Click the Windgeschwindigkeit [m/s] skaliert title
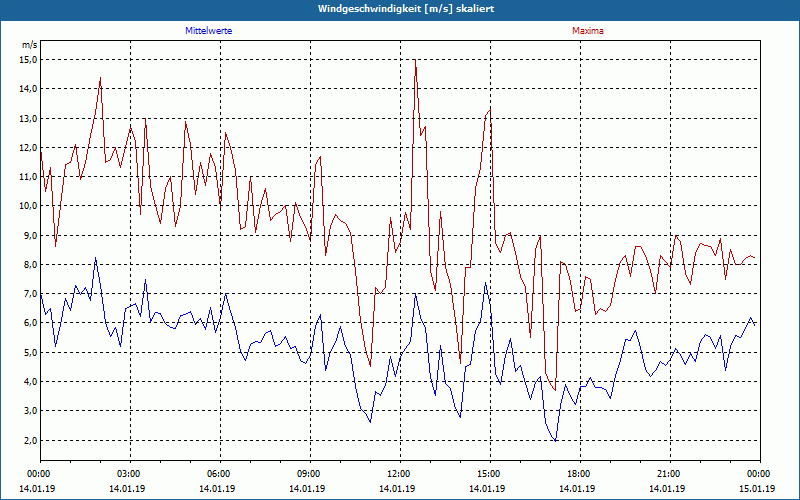This screenshot has height=500, width=800. coord(406,9)
